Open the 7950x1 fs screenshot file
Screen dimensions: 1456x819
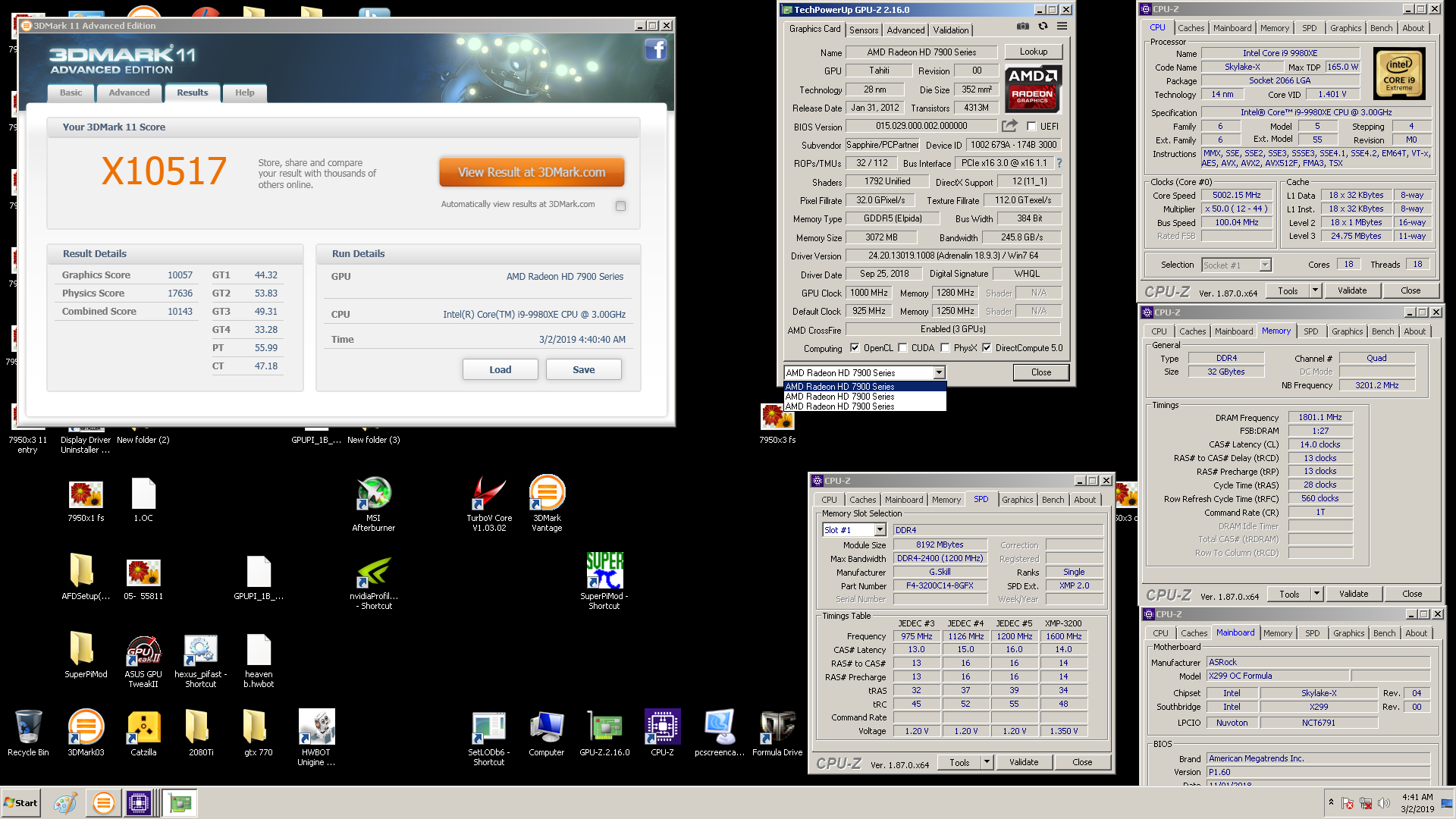pyautogui.click(x=86, y=501)
